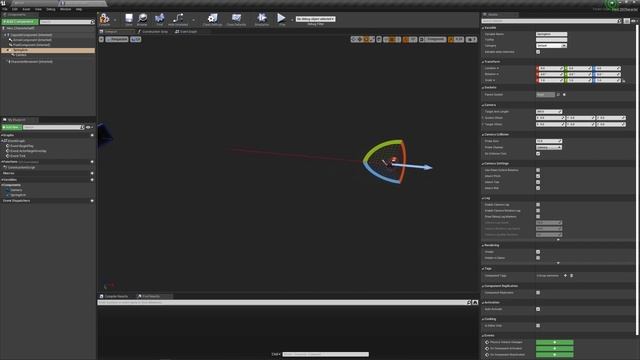Open the Debug menu
The height and width of the screenshot is (360, 640).
tap(51, 9)
